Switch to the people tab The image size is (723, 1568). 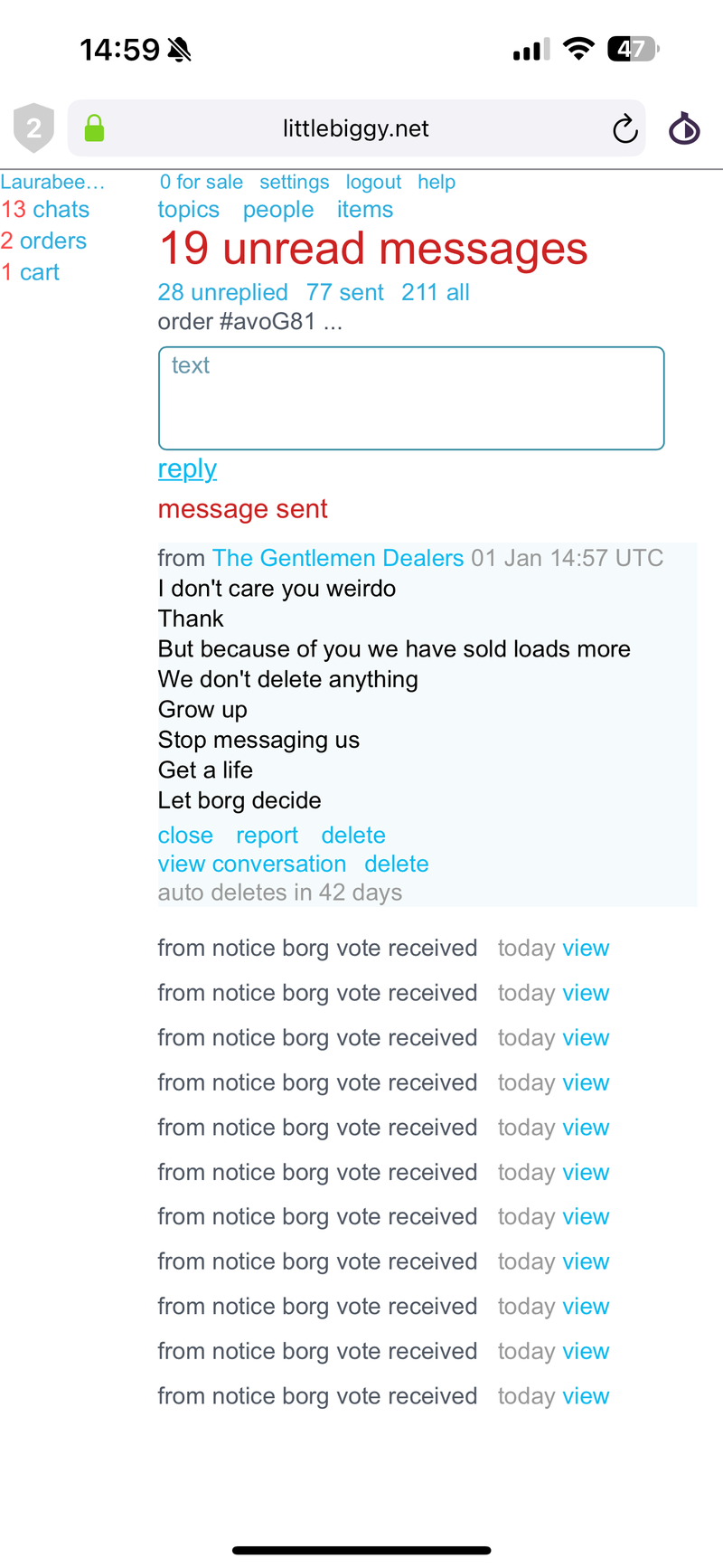click(x=278, y=210)
